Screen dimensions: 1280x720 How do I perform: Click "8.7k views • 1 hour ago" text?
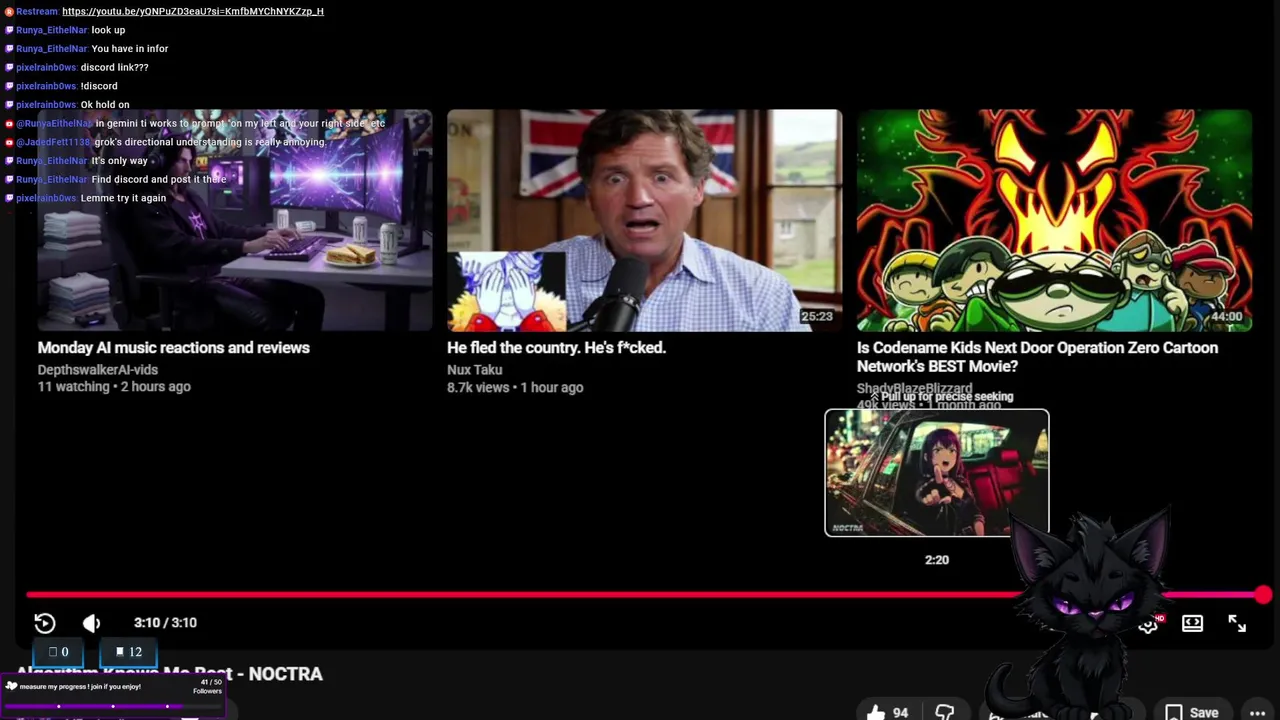click(515, 387)
